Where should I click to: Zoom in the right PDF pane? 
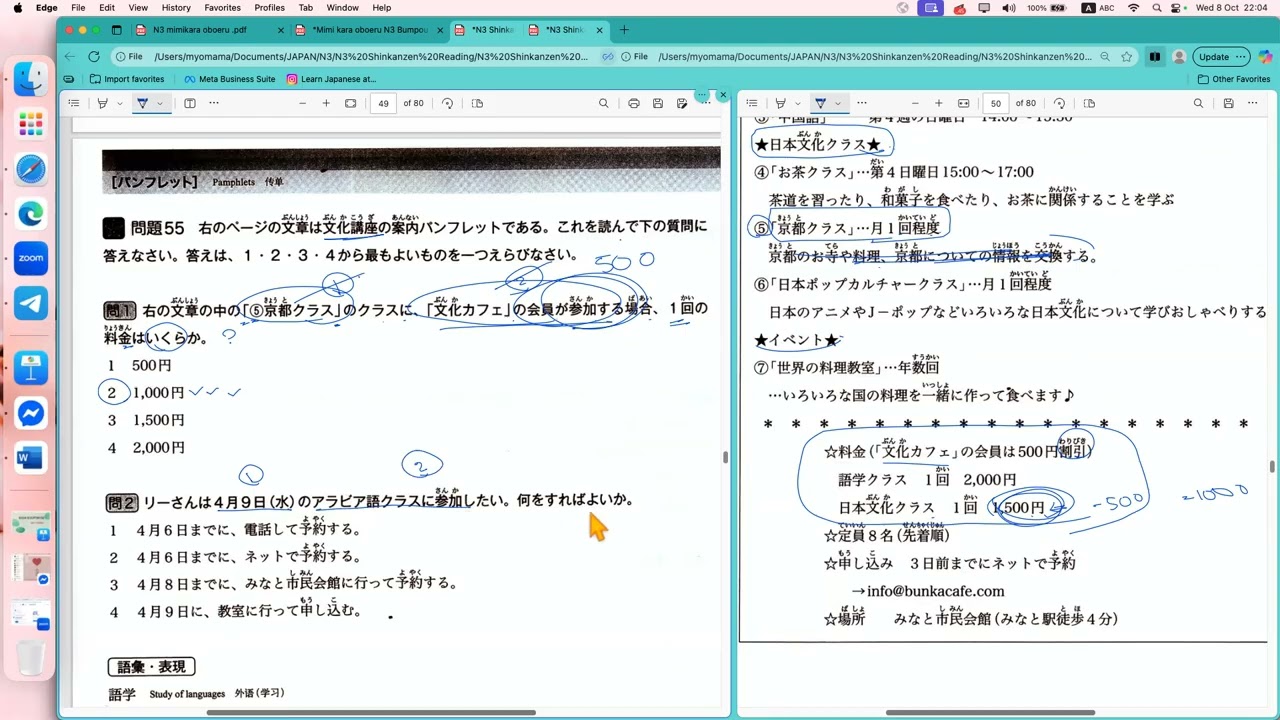(939, 103)
